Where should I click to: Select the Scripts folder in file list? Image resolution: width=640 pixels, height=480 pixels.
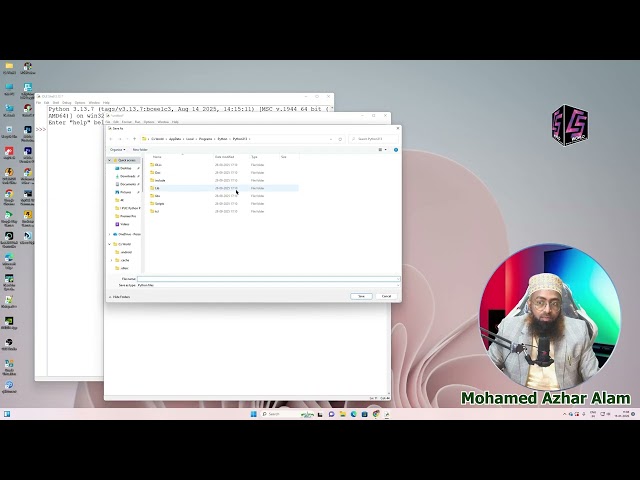(x=159, y=203)
